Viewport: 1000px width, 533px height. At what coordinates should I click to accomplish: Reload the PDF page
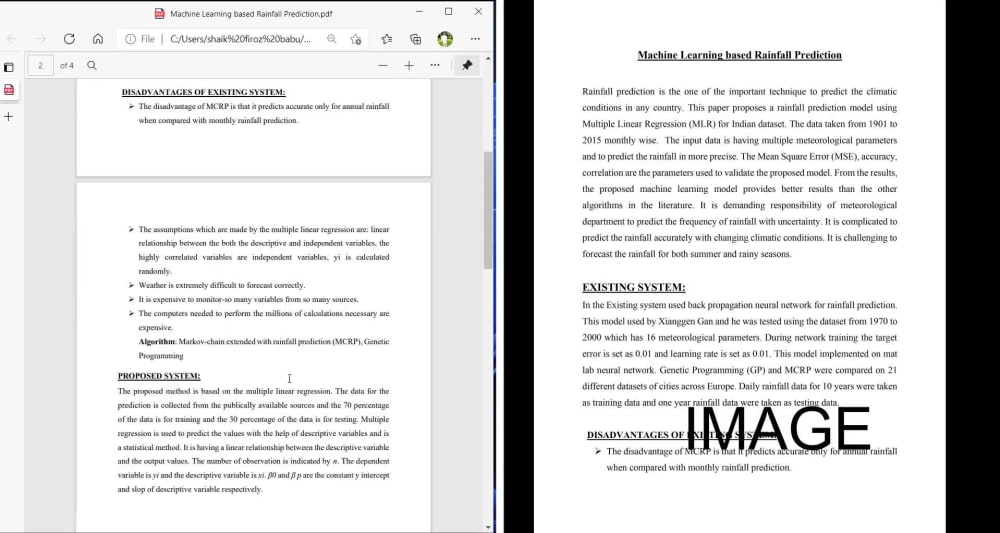(69, 39)
